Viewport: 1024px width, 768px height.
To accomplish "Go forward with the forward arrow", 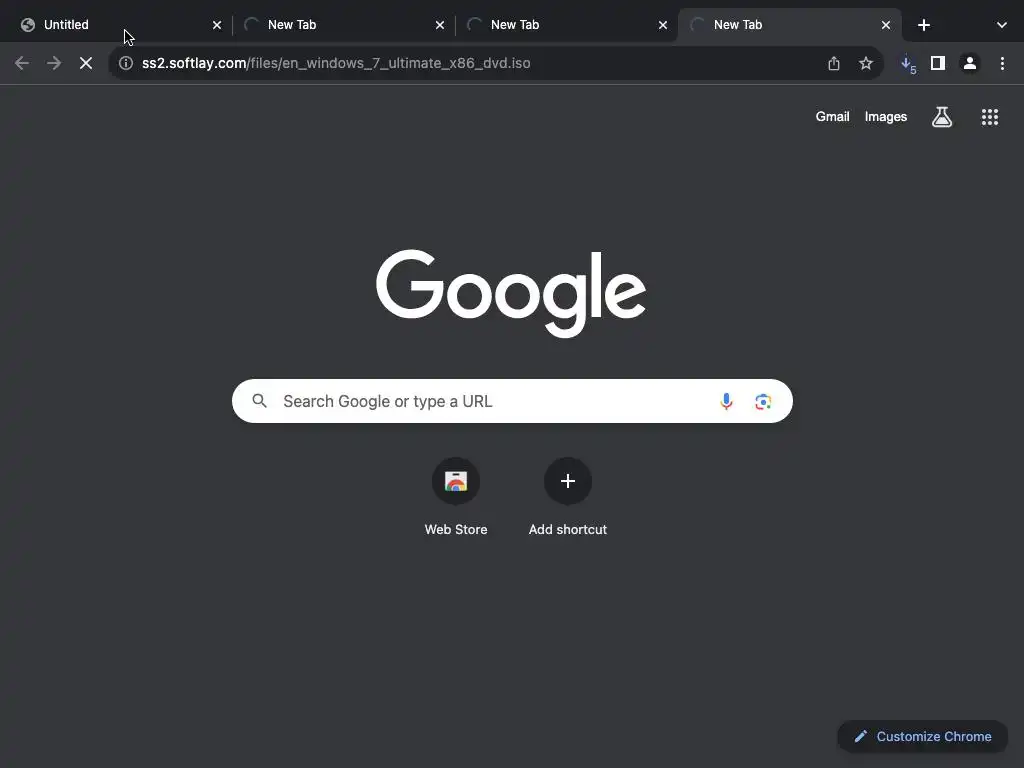I will [x=54, y=63].
